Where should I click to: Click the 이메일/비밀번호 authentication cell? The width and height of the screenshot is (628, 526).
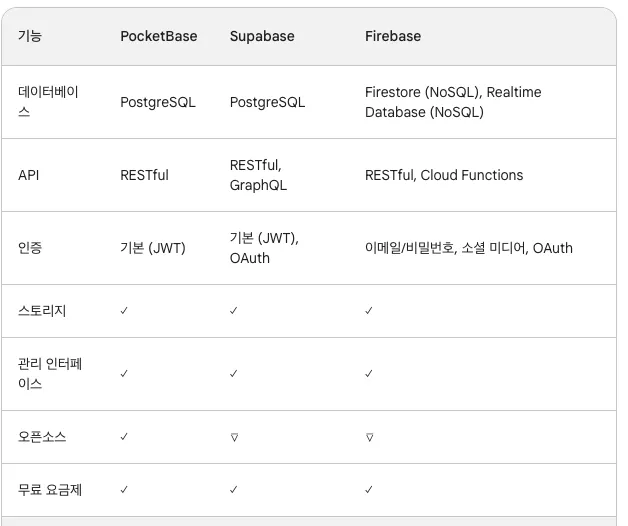coord(469,248)
